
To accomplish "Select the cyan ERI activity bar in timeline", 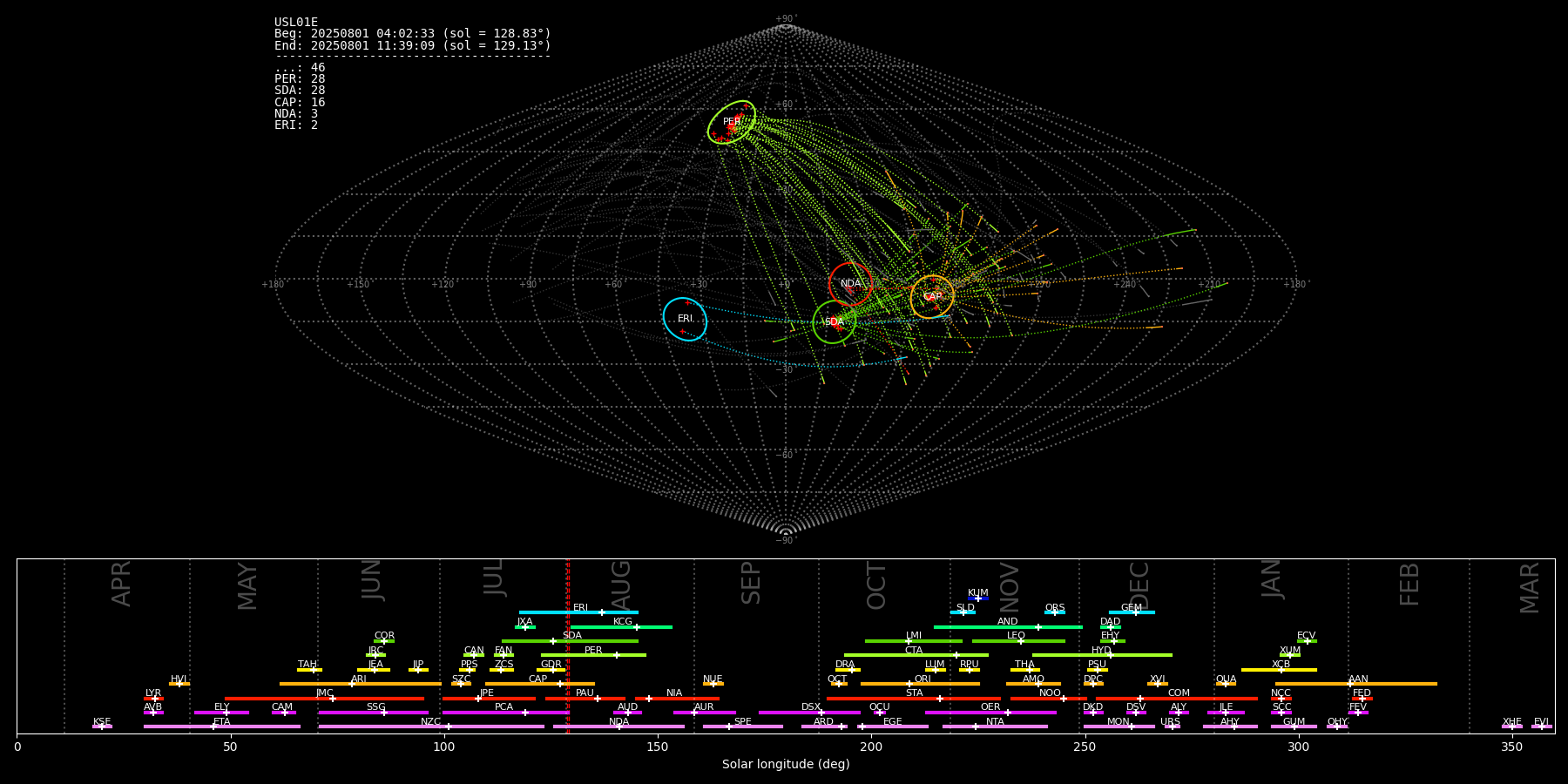I will (x=578, y=612).
